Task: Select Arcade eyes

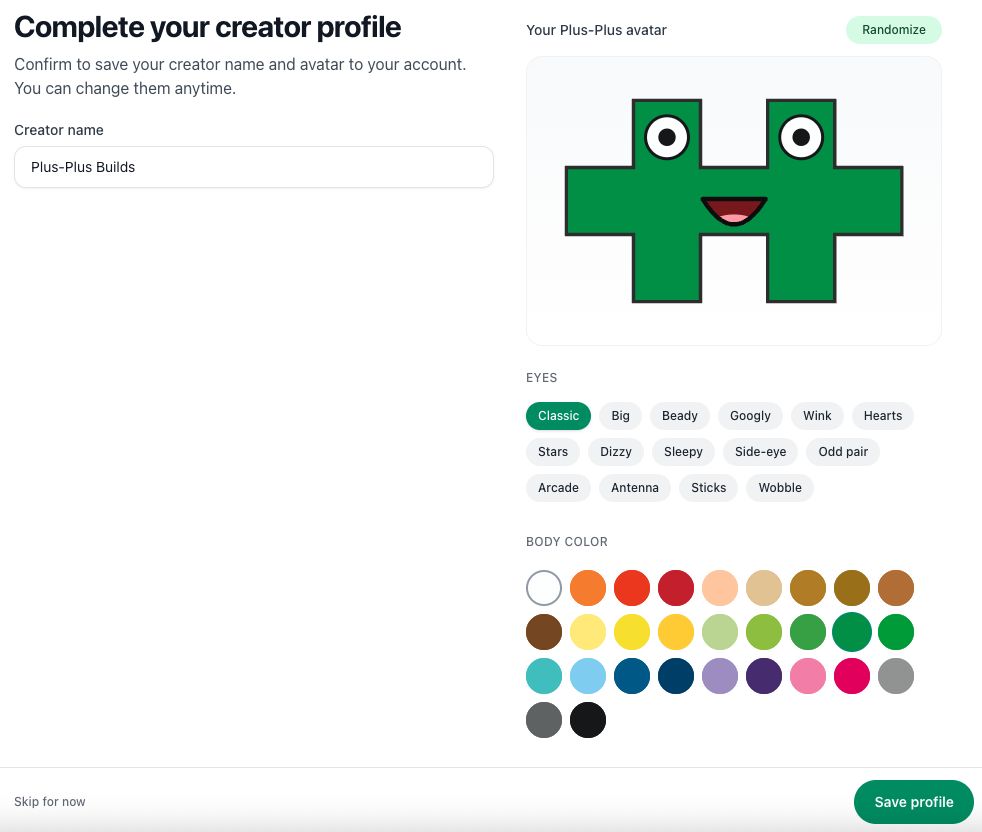Action: pyautogui.click(x=558, y=488)
